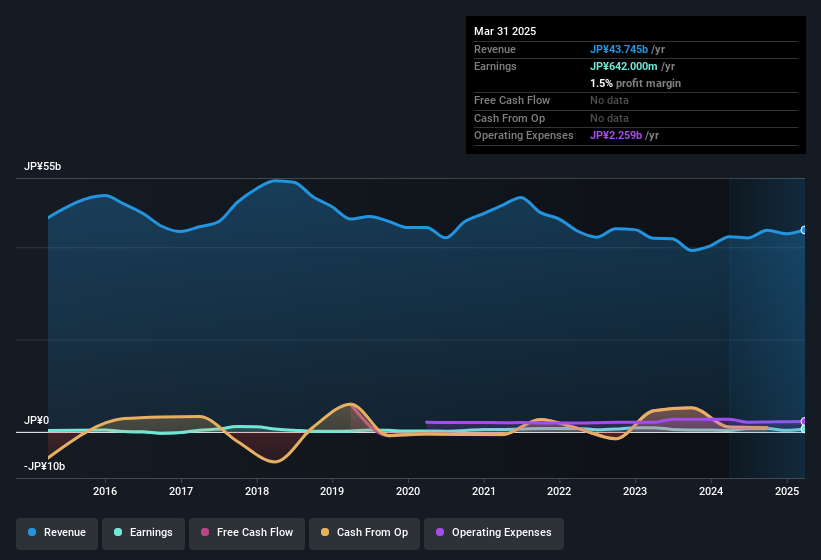Screen dimensions: 821x560
Task: Click the purple Operating Expenses endpoint marker
Action: pyautogui.click(x=804, y=421)
